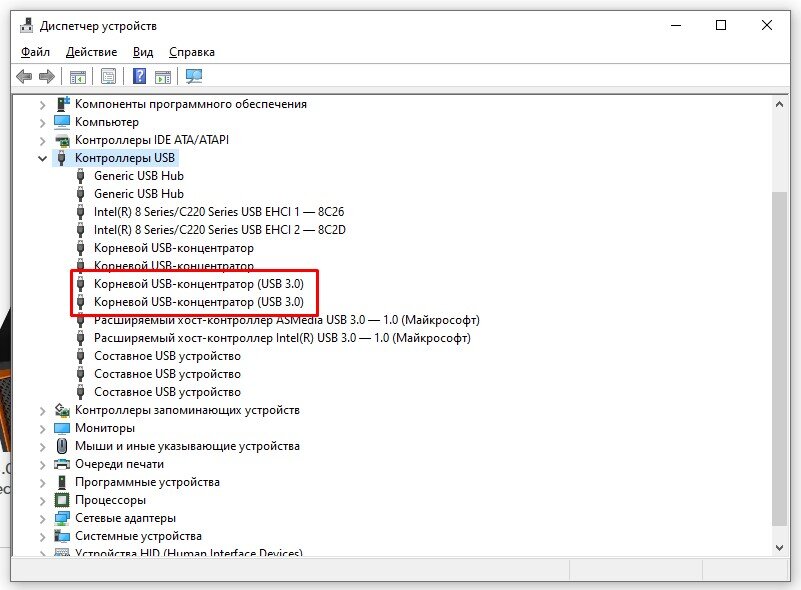The image size is (801, 590).
Task: Select ASMedia USB 3.0 host controller entry
Action: [x=287, y=320]
